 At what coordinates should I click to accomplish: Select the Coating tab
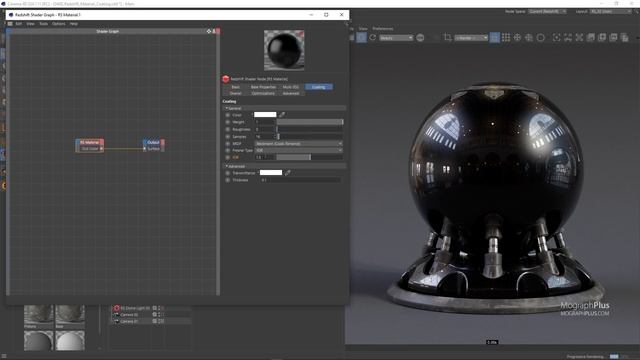click(319, 87)
